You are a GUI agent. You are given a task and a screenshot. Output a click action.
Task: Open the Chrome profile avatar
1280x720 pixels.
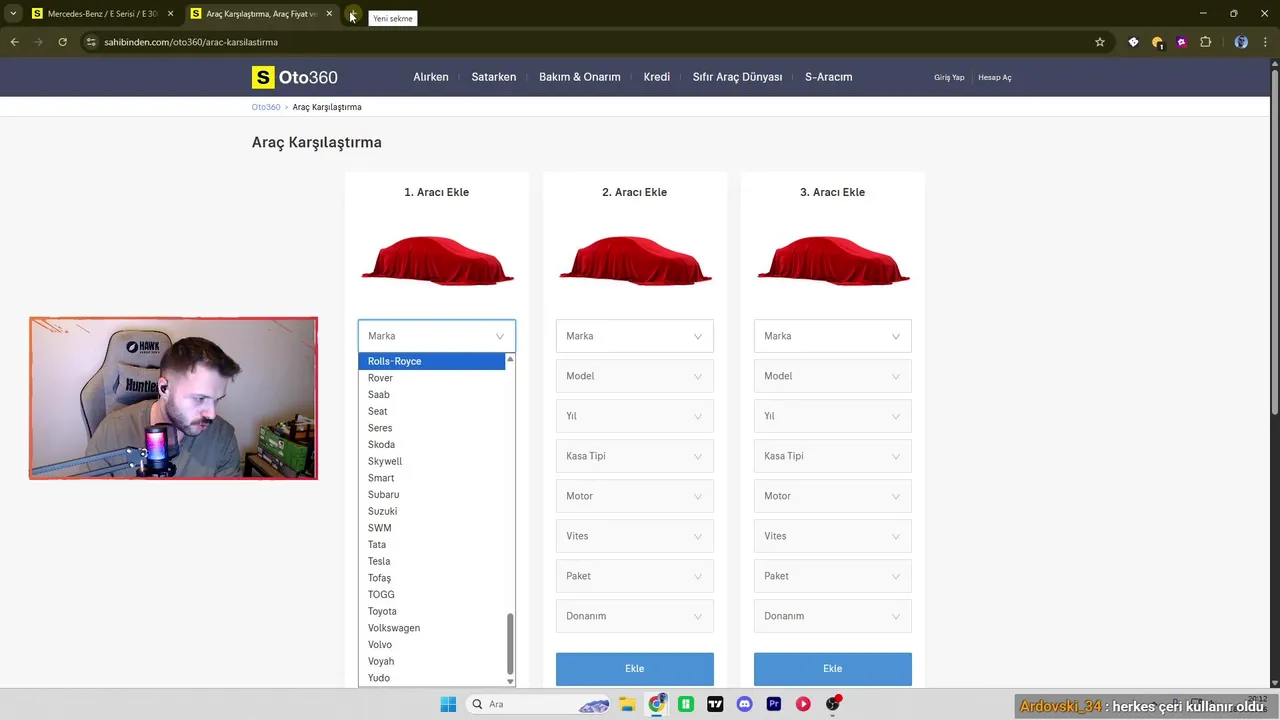tap(1241, 42)
